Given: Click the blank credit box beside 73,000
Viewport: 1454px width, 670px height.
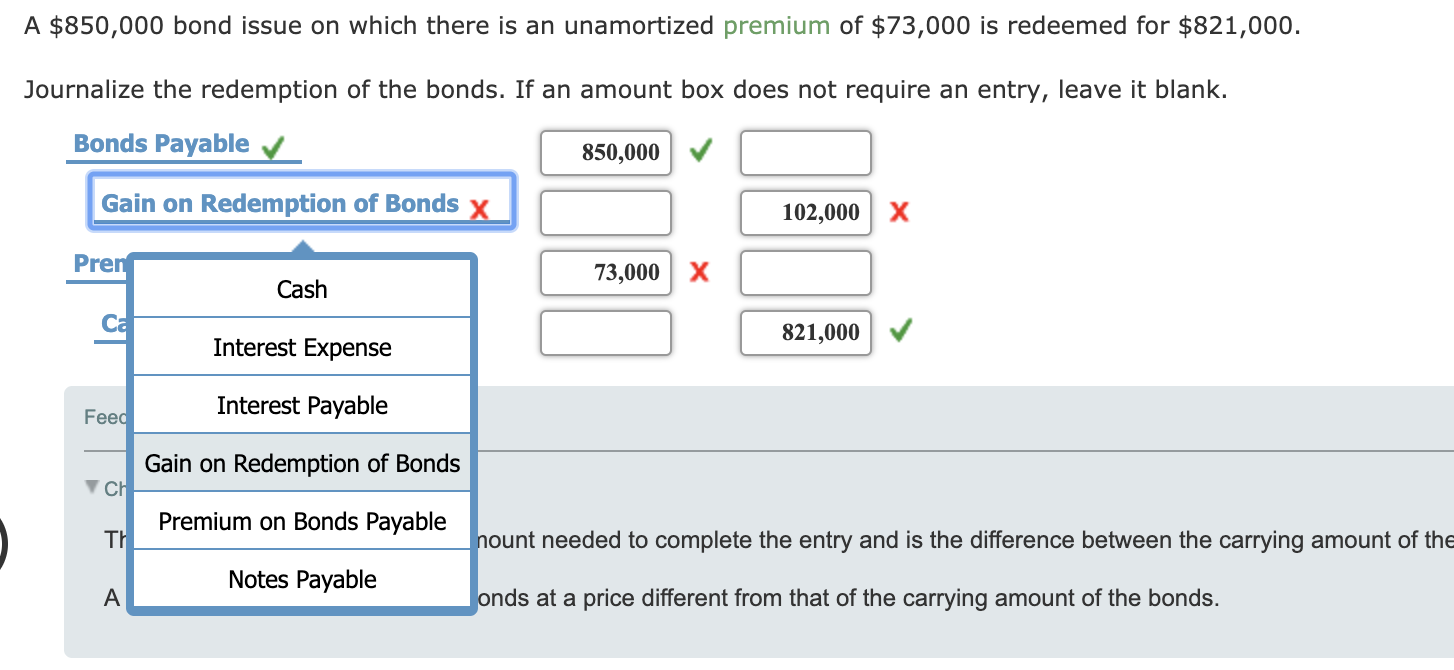Looking at the screenshot, I should pos(805,272).
